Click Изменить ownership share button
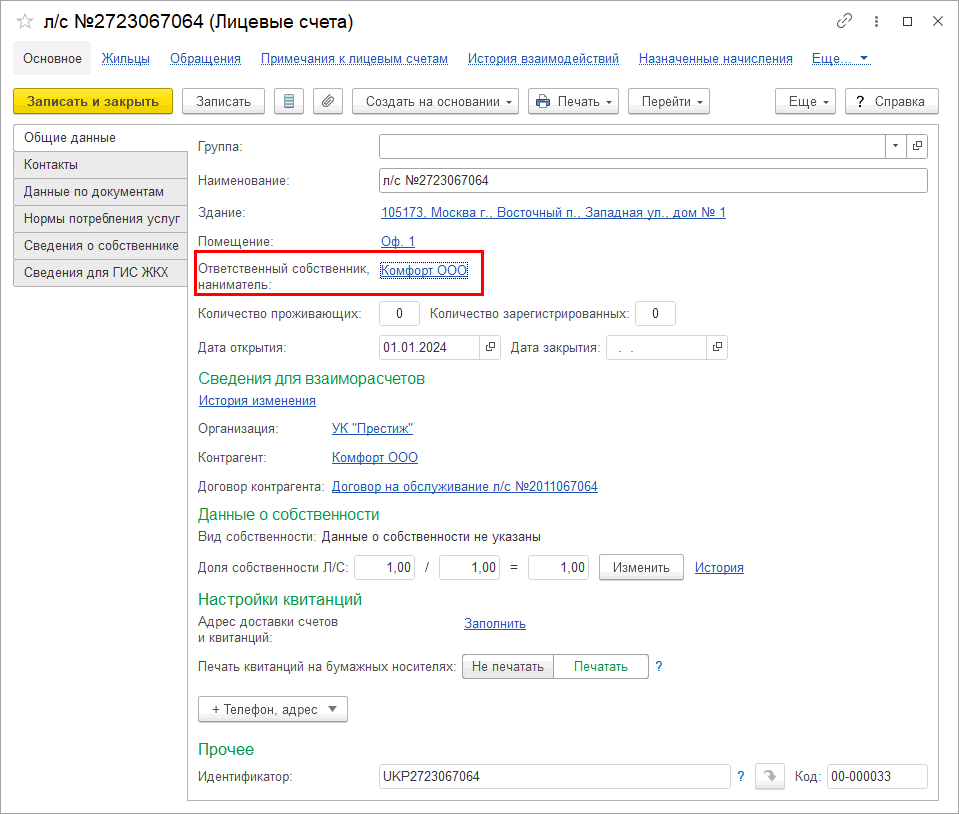 pyautogui.click(x=641, y=568)
